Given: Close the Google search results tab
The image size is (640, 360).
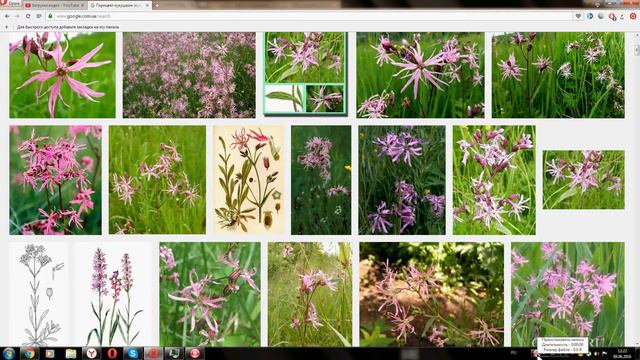Looking at the screenshot, I should tap(147, 5).
